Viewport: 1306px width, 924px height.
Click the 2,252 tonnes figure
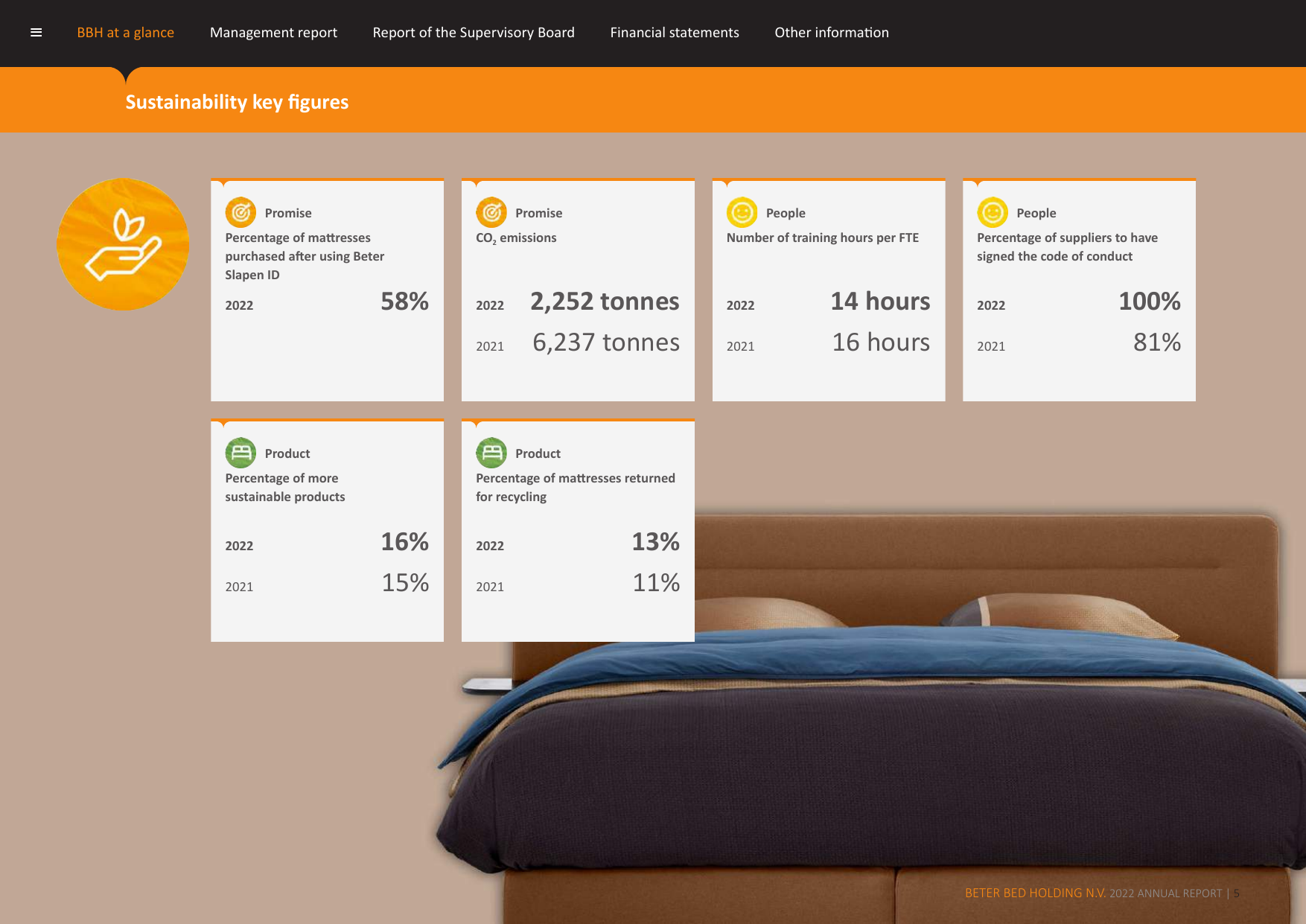click(x=605, y=302)
